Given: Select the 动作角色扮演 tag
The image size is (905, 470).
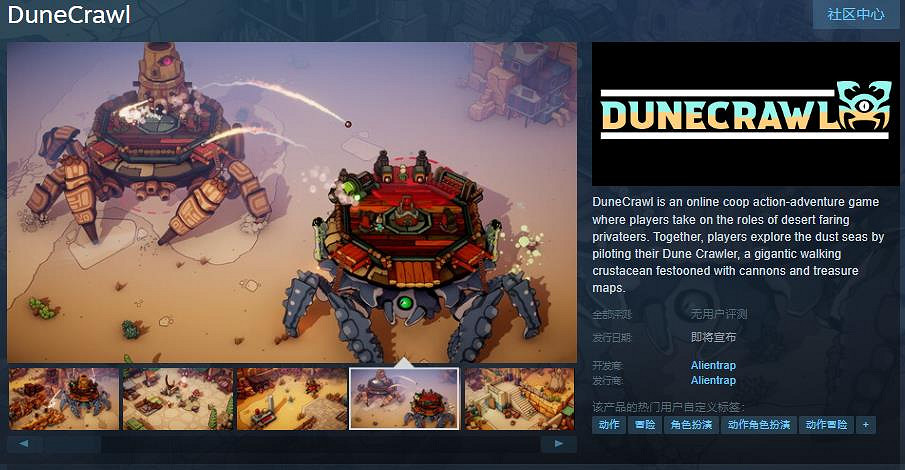Looking at the screenshot, I should point(758,425).
